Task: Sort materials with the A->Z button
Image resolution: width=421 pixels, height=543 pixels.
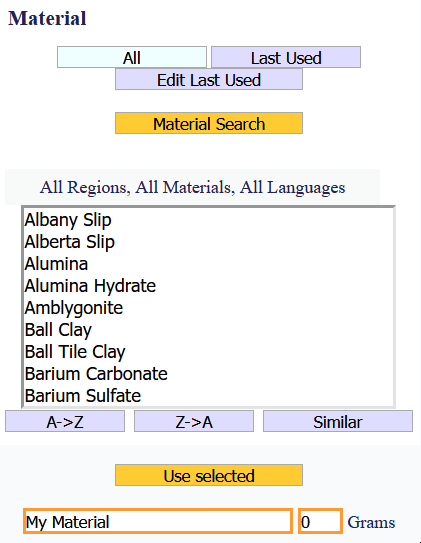Action: 65,421
